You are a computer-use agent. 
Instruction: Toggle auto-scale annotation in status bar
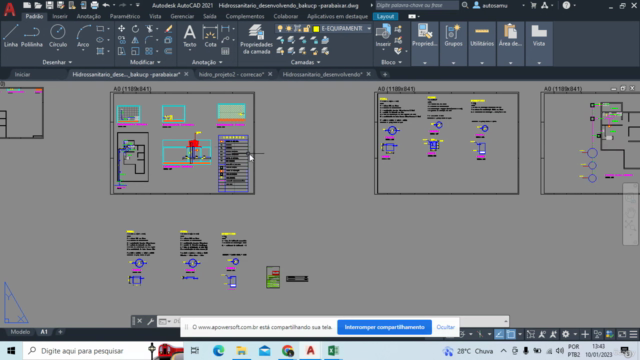coord(553,334)
